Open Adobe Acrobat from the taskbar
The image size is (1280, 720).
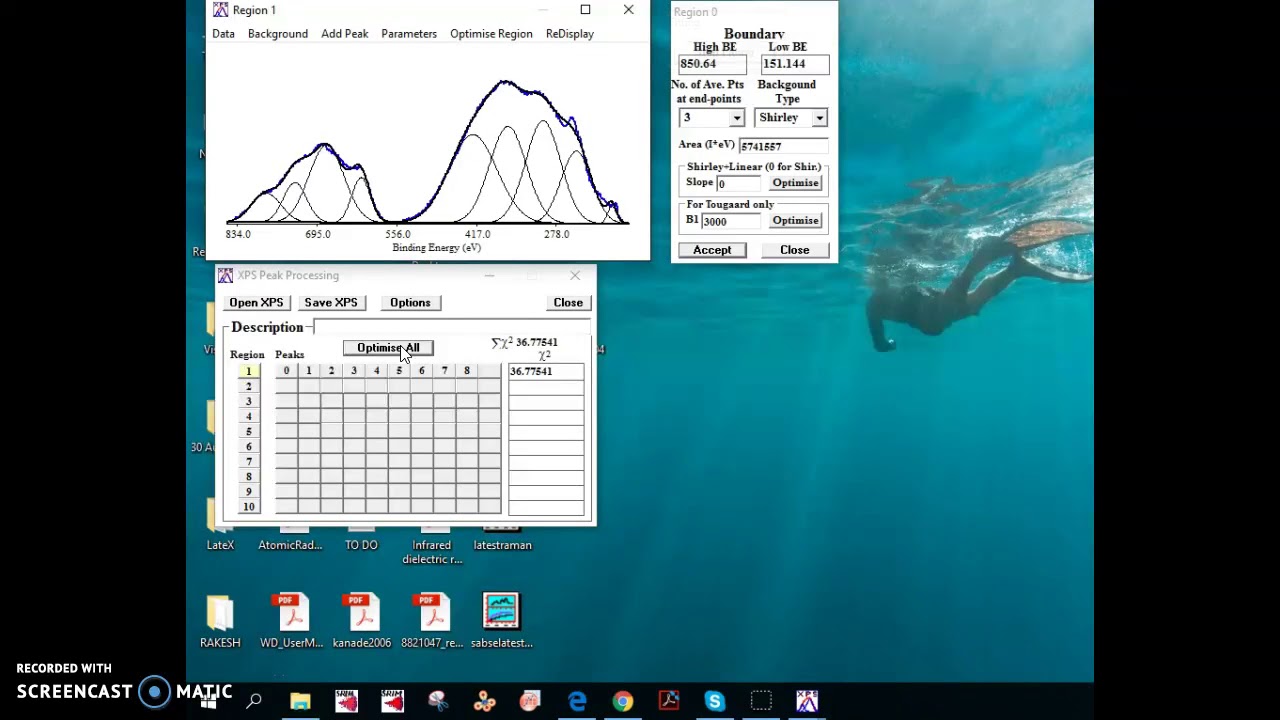point(669,701)
